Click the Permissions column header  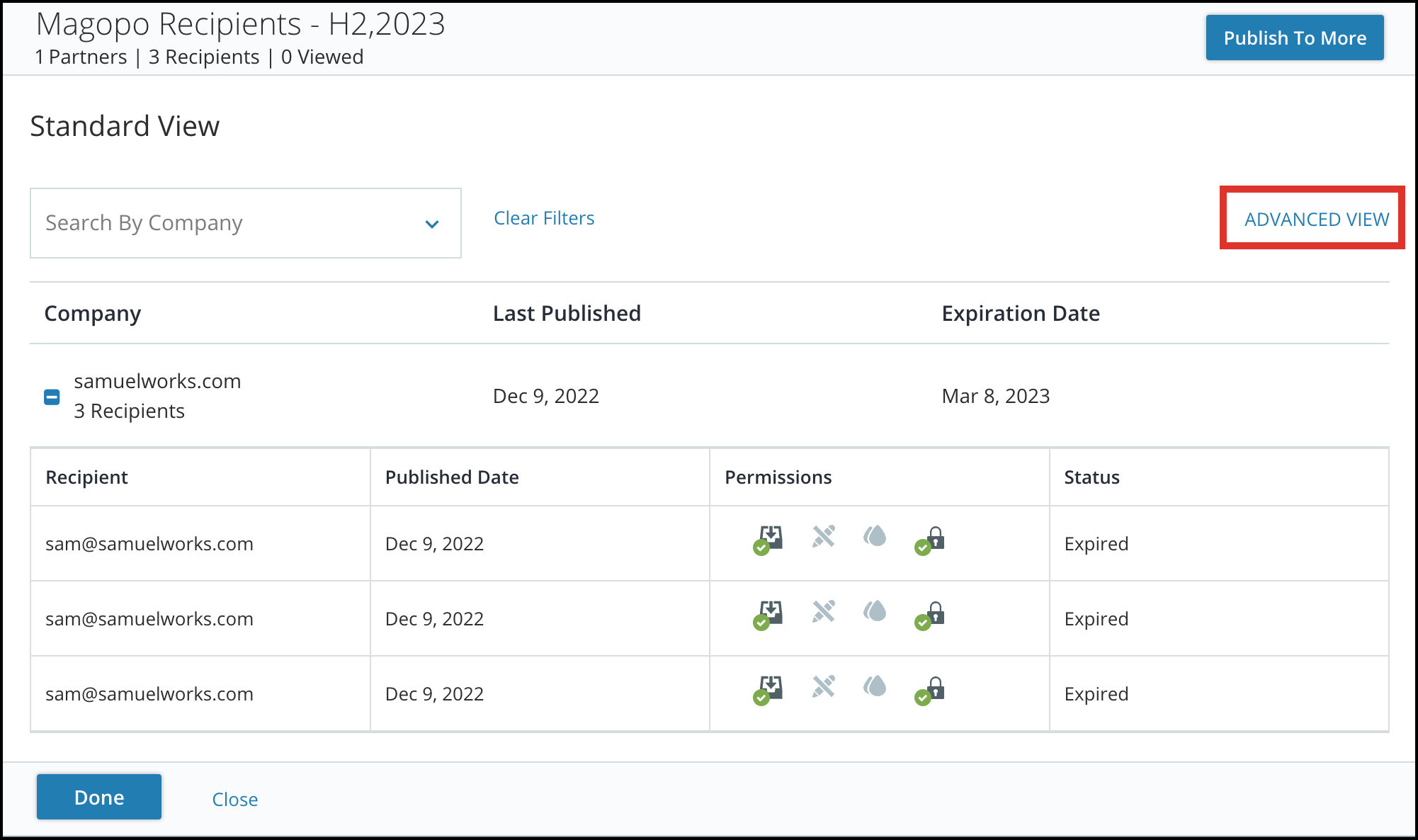[x=778, y=477]
